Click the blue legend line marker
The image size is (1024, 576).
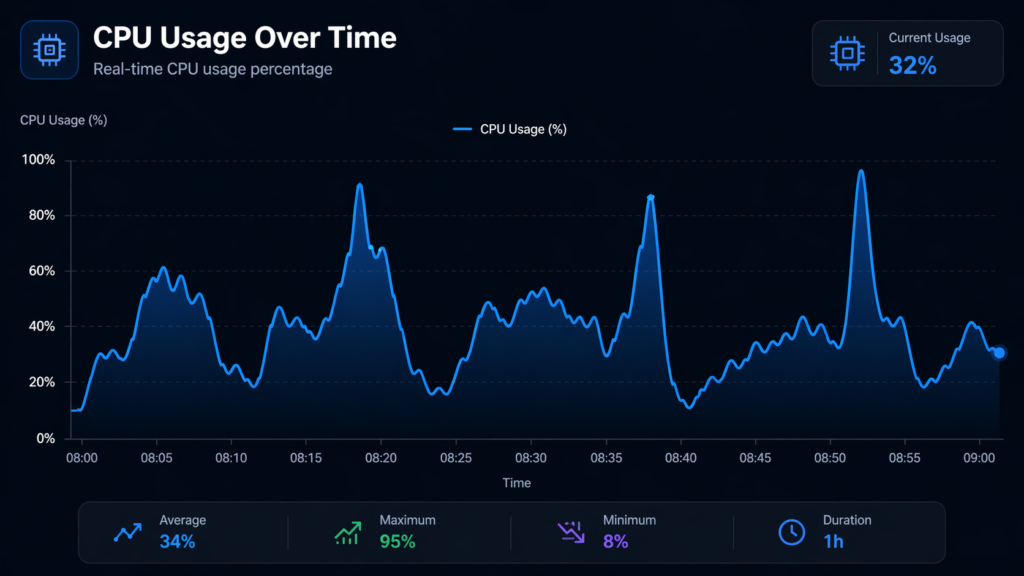pos(464,128)
